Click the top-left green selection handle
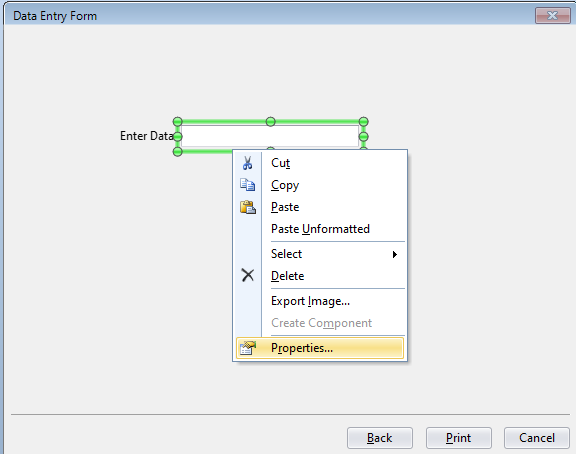 177,122
